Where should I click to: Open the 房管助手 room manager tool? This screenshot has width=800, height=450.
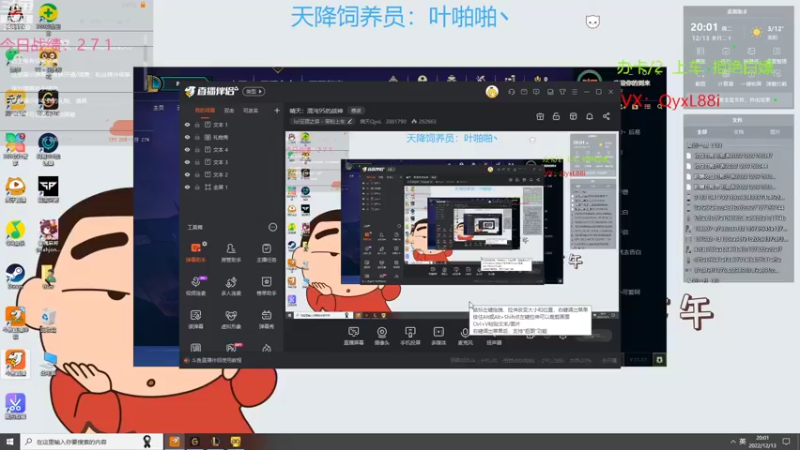coord(231,253)
